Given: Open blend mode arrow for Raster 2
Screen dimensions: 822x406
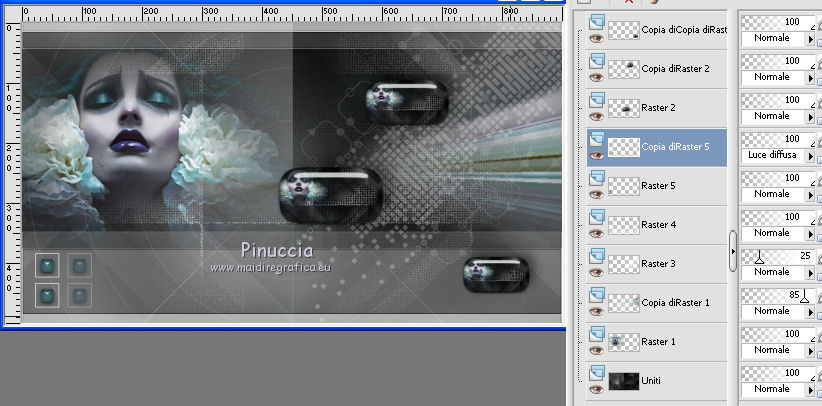Looking at the screenshot, I should [810, 116].
